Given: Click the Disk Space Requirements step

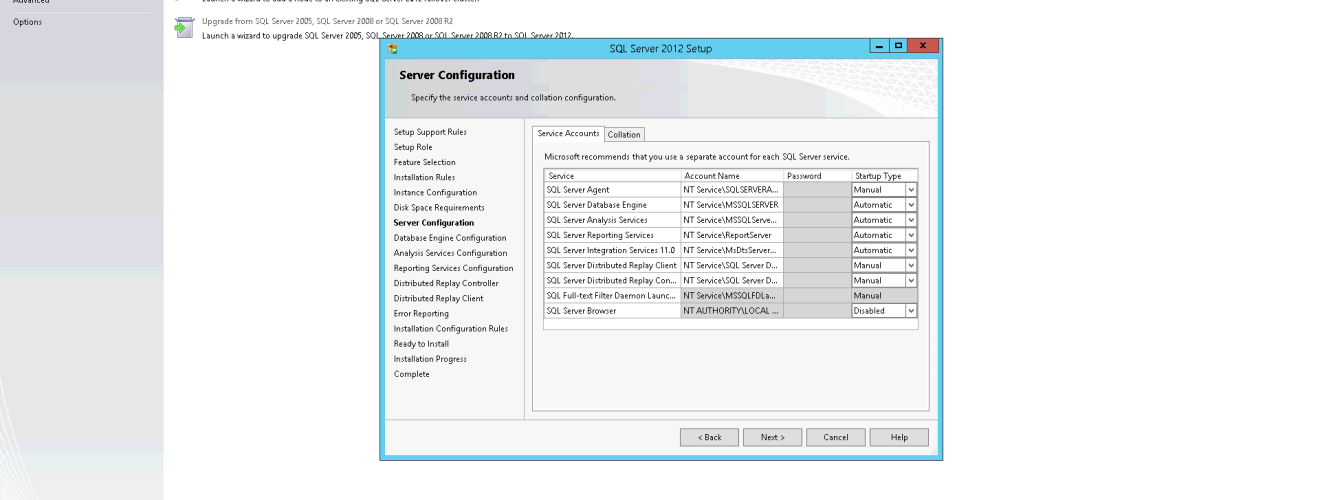Looking at the screenshot, I should [439, 207].
